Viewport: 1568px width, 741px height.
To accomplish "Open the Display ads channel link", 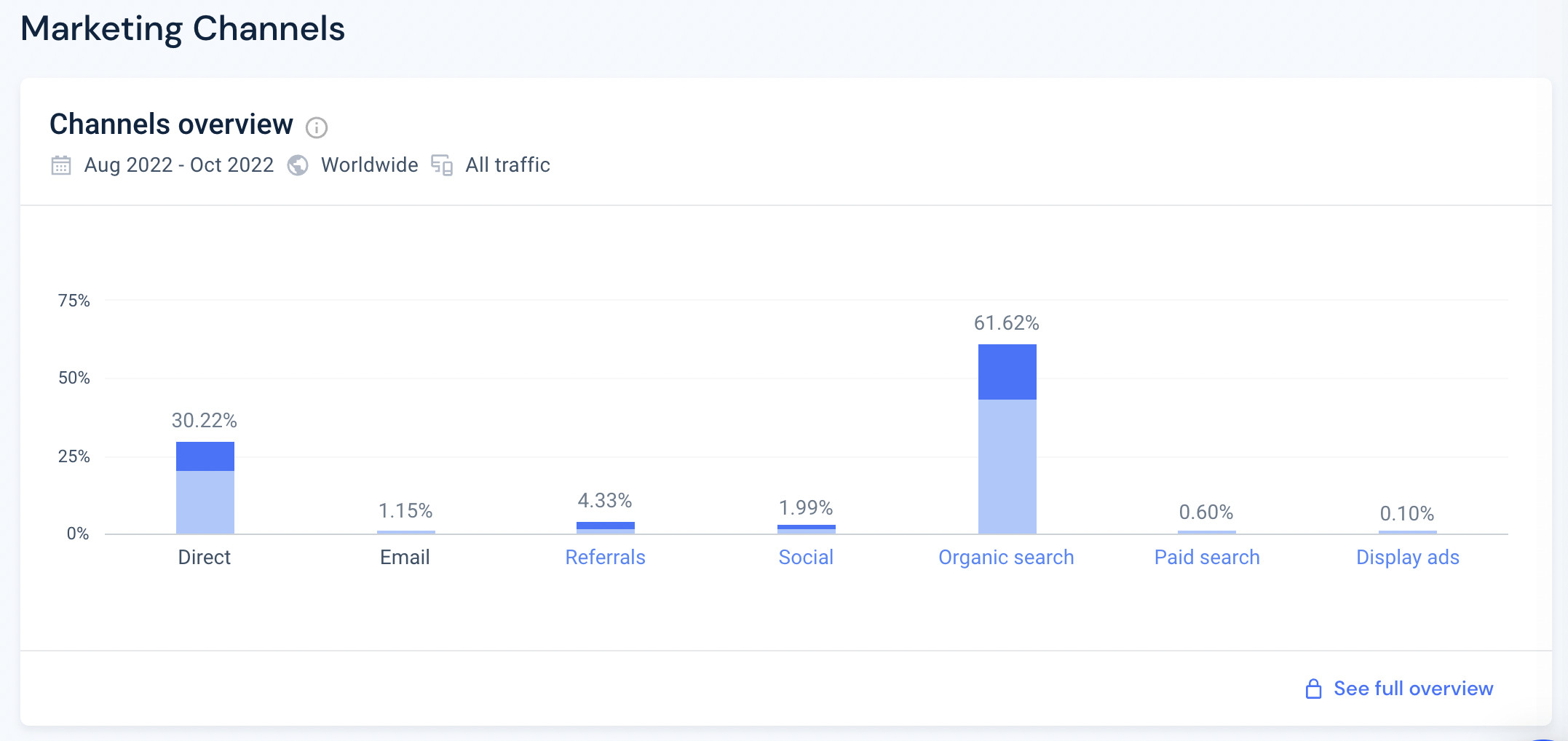I will (1407, 558).
